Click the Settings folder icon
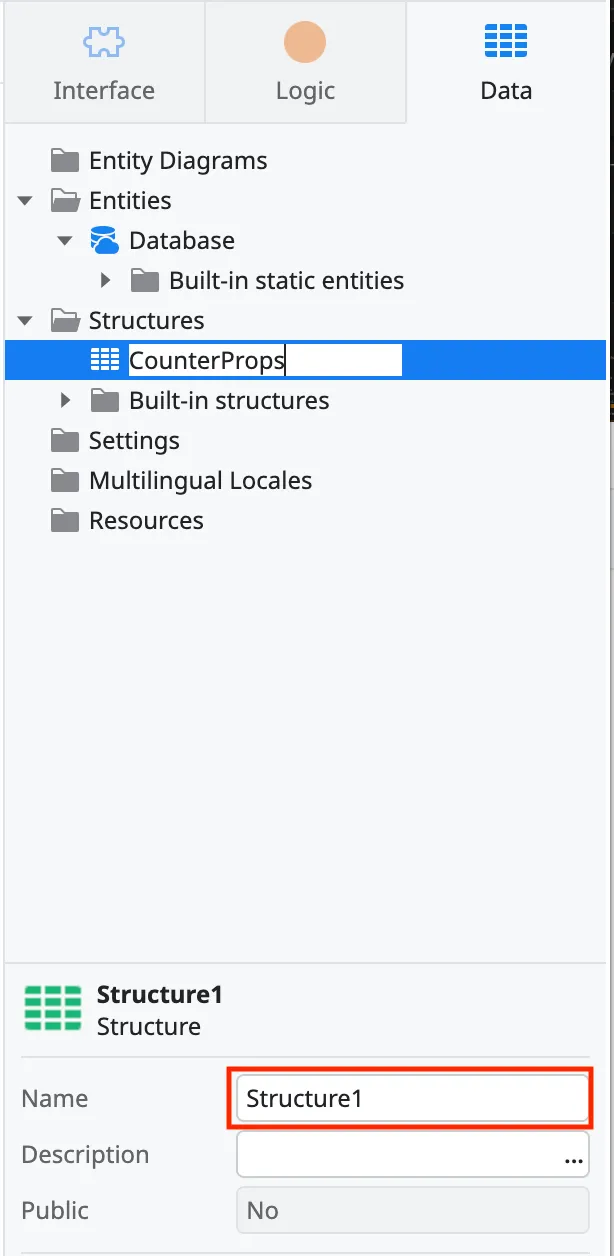This screenshot has height=1256, width=614. [65, 440]
